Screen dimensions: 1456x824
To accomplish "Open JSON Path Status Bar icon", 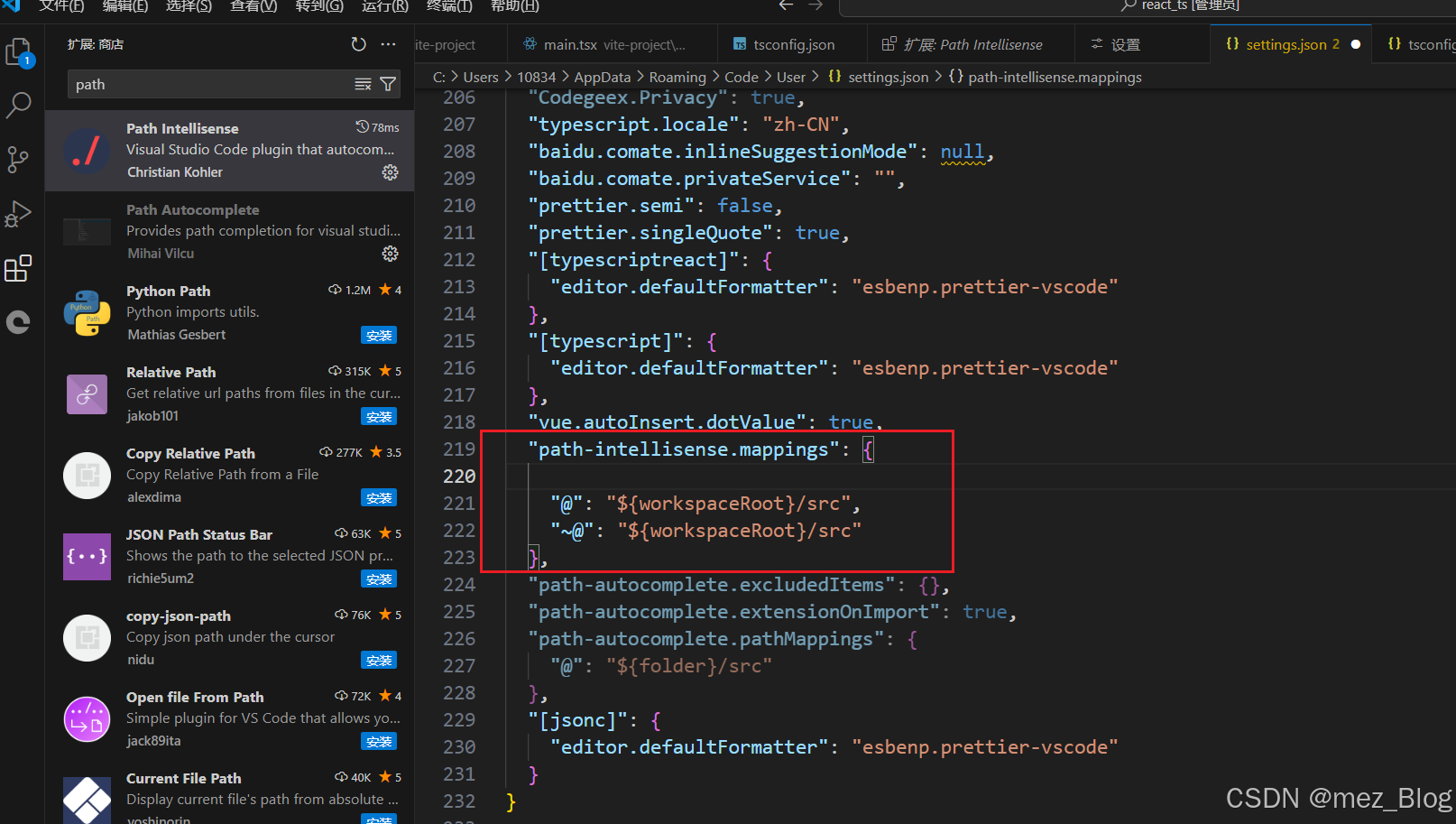I will (x=88, y=557).
